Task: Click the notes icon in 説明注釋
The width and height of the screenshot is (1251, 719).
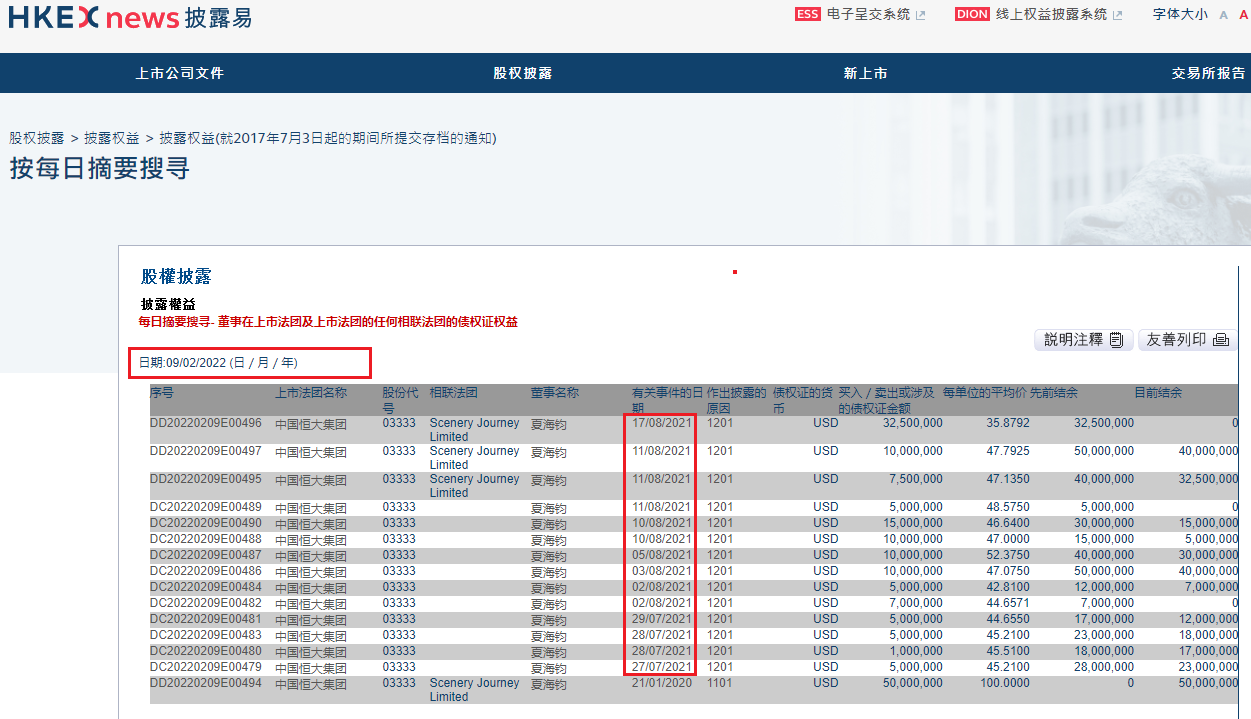Action: (1118, 340)
